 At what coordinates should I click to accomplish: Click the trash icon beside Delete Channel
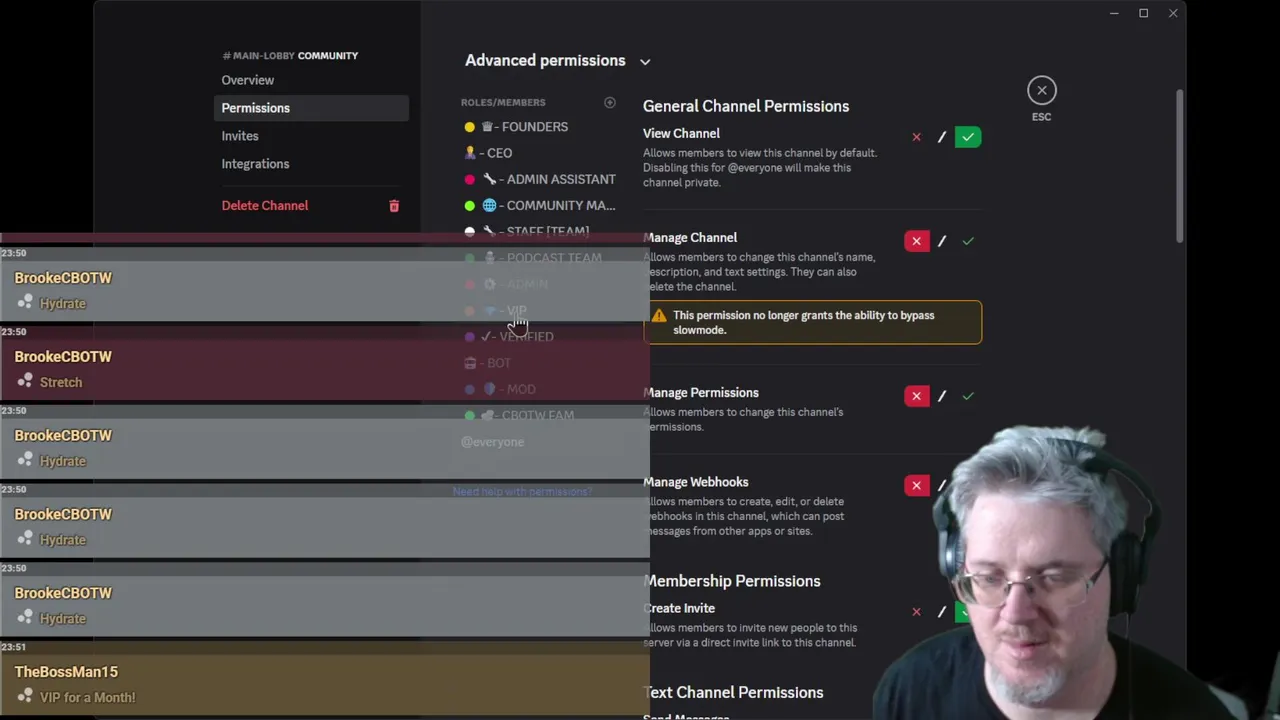[x=394, y=206]
